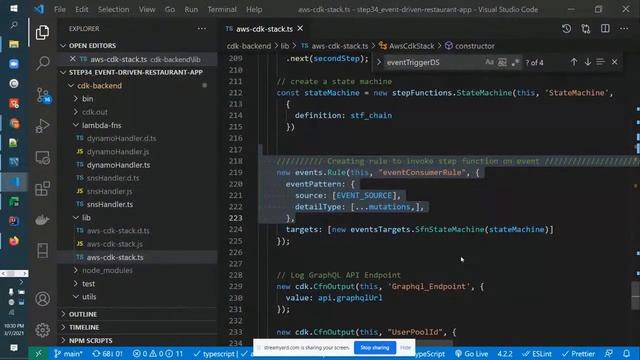
Task: Open the Help menu
Action: (x=254, y=9)
